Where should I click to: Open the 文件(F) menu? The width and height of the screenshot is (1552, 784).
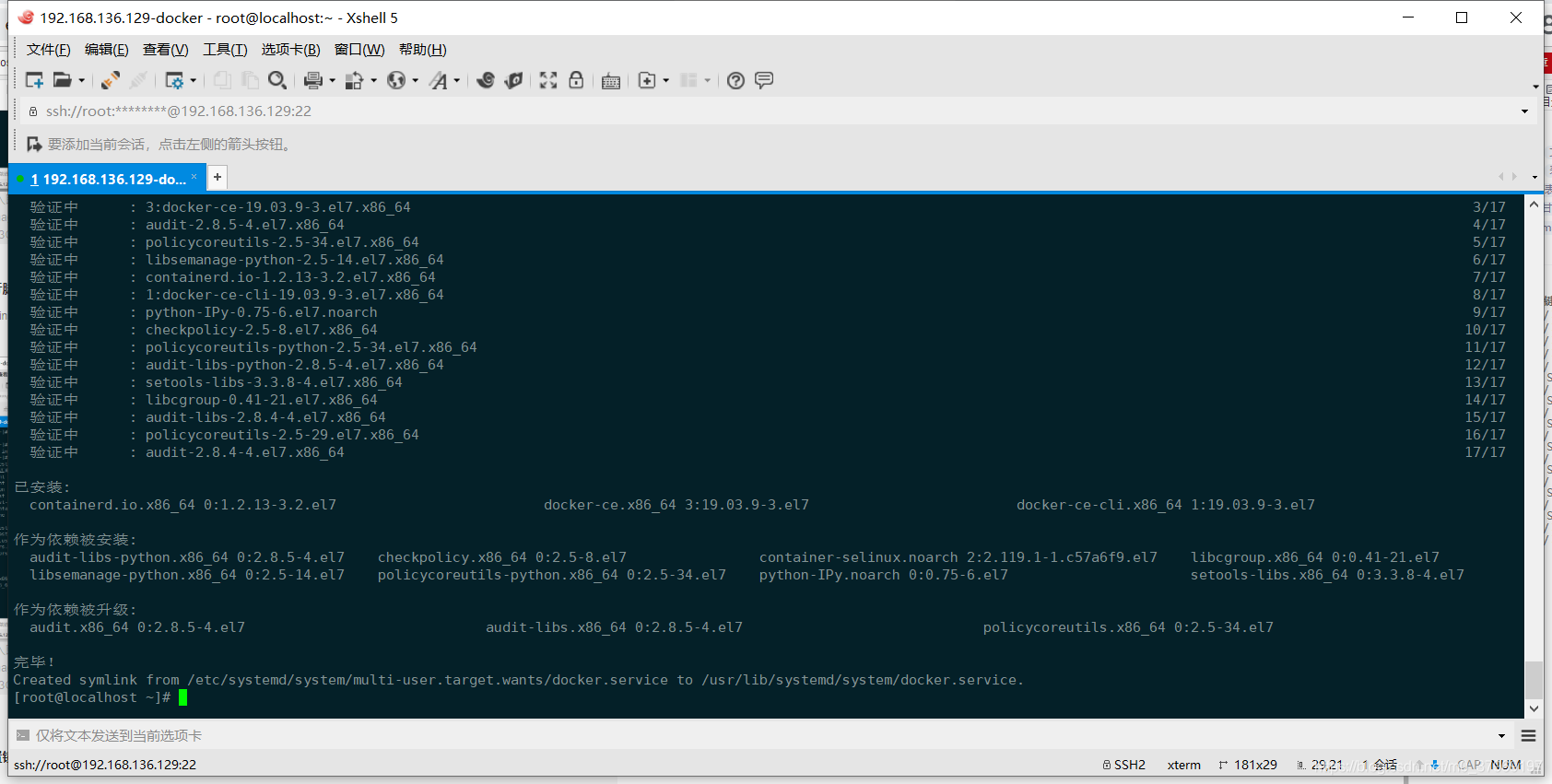click(x=48, y=50)
